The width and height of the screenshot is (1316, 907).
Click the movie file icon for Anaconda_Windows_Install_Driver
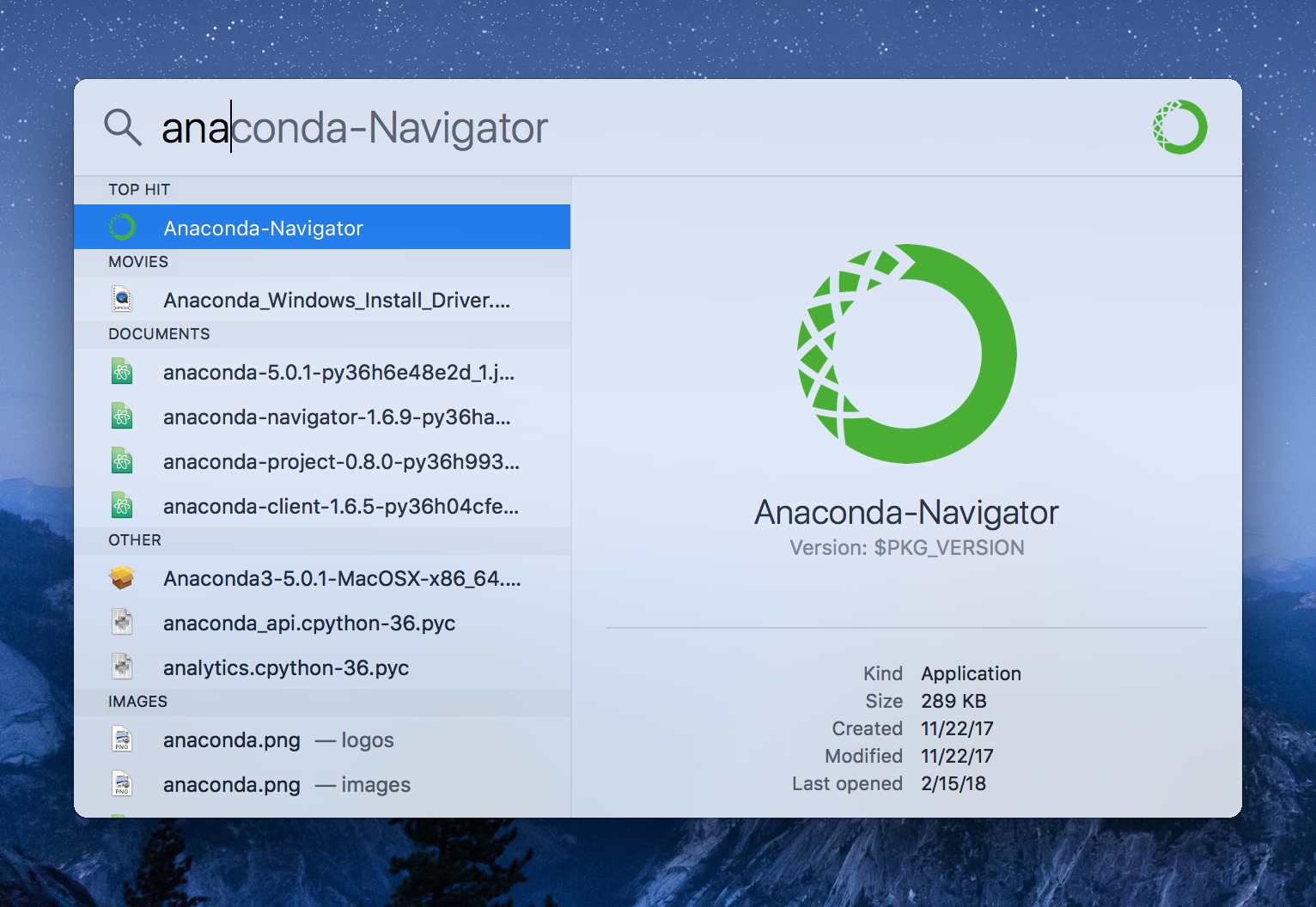[x=122, y=299]
